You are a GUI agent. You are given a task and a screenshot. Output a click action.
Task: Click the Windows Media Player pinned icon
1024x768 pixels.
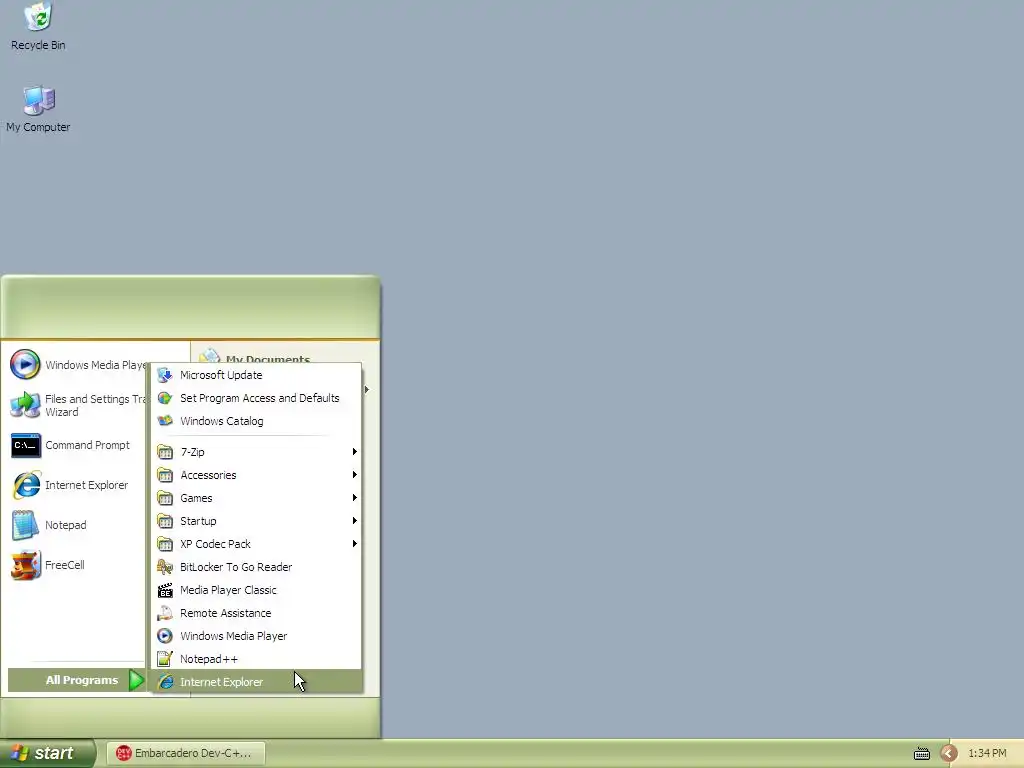25,364
